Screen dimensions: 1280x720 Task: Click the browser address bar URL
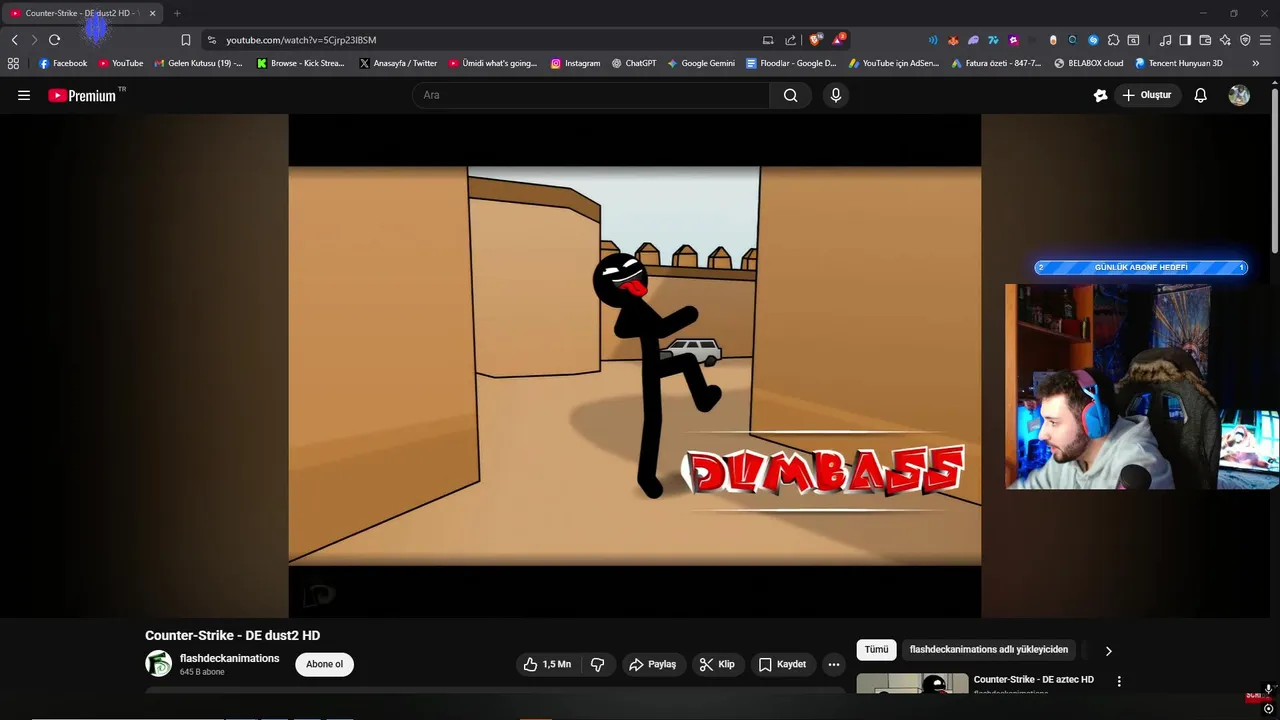pos(301,40)
